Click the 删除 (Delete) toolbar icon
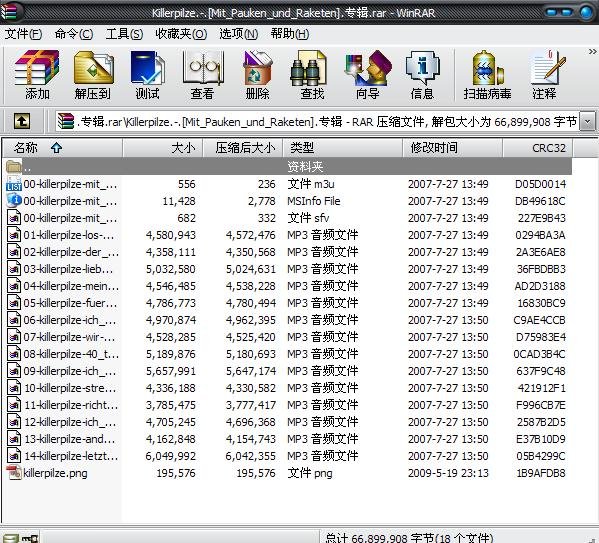 (257, 75)
